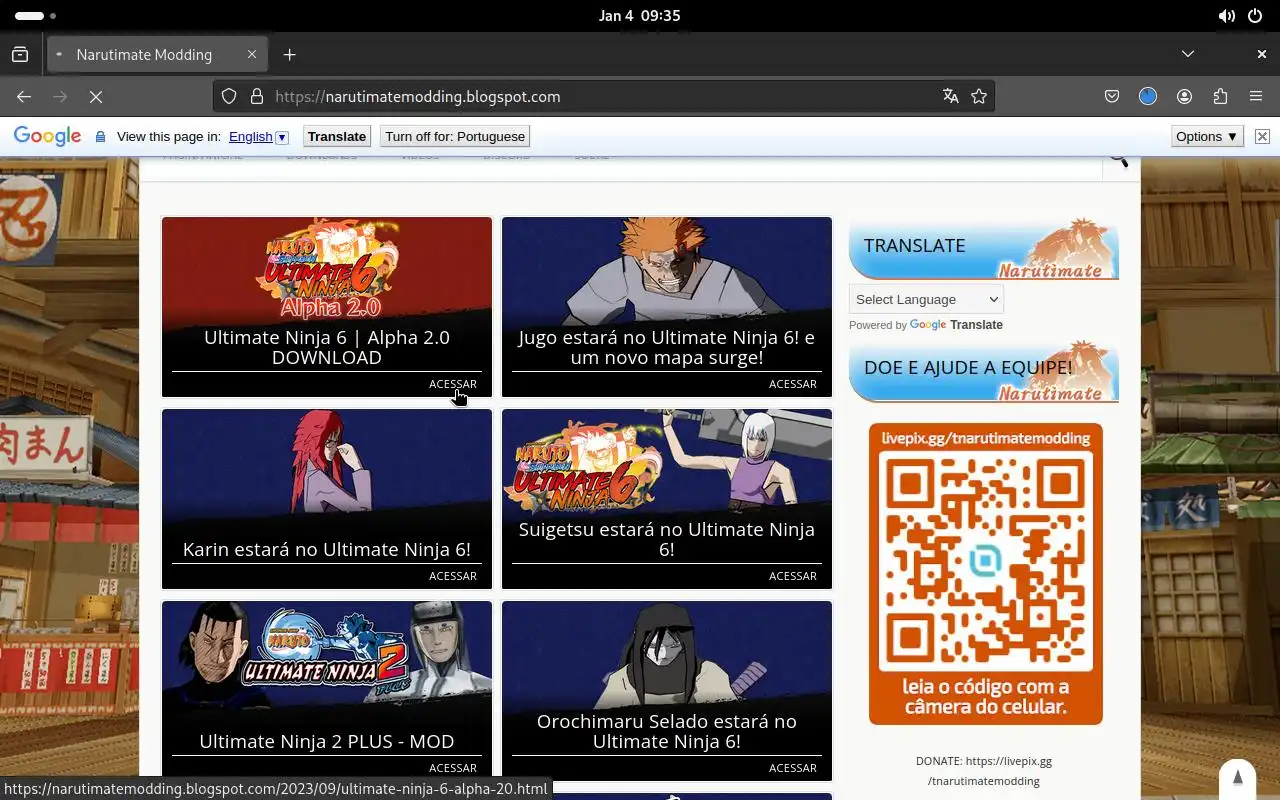Viewport: 1280px width, 800px height.
Task: Open the English language dropdown in translate bar
Action: 258,136
